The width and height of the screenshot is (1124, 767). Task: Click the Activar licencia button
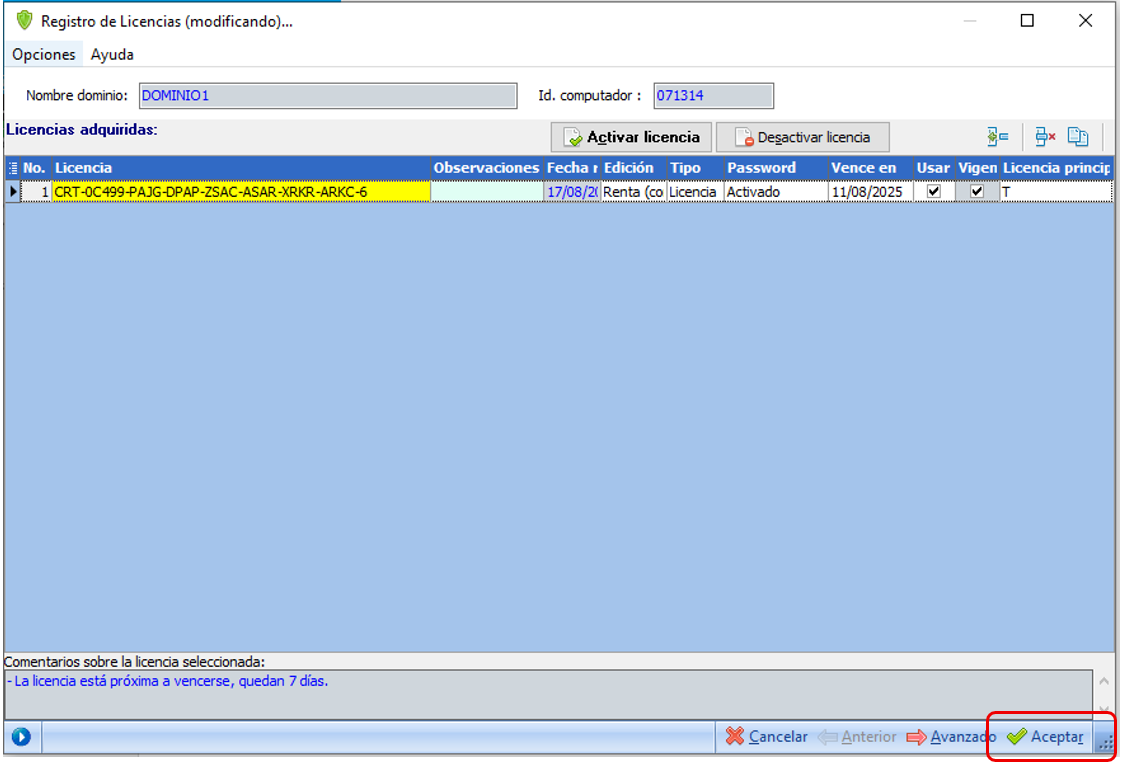pyautogui.click(x=631, y=137)
